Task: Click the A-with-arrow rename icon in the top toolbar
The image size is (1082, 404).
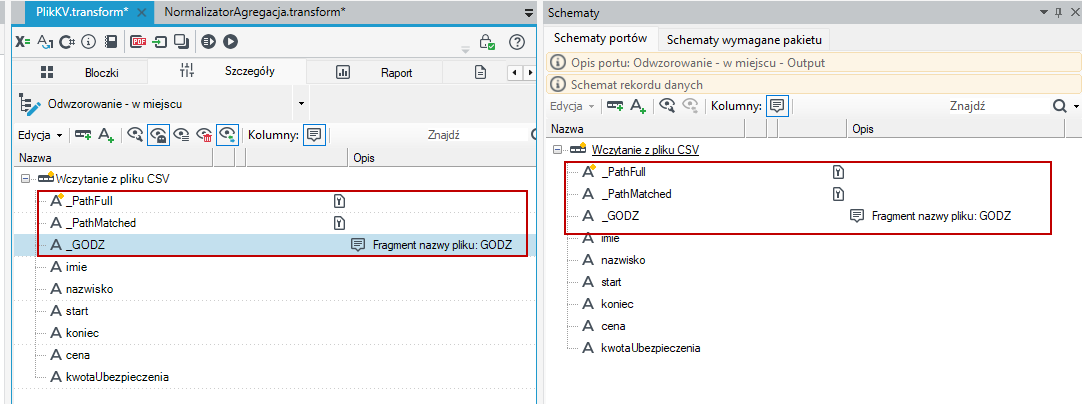Action: tap(45, 41)
